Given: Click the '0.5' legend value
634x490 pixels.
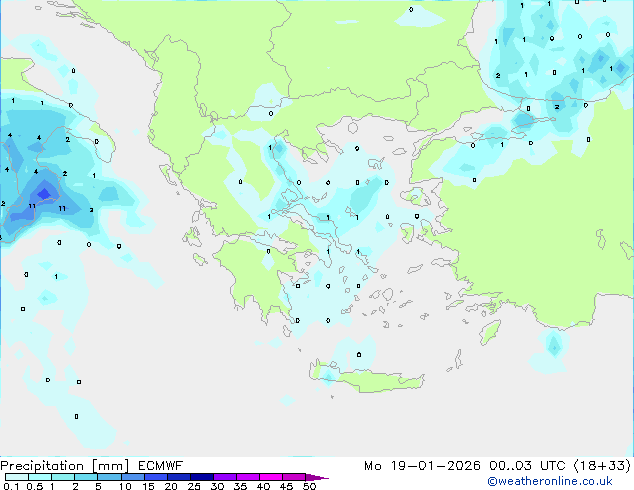Looking at the screenshot, I should [35, 486].
